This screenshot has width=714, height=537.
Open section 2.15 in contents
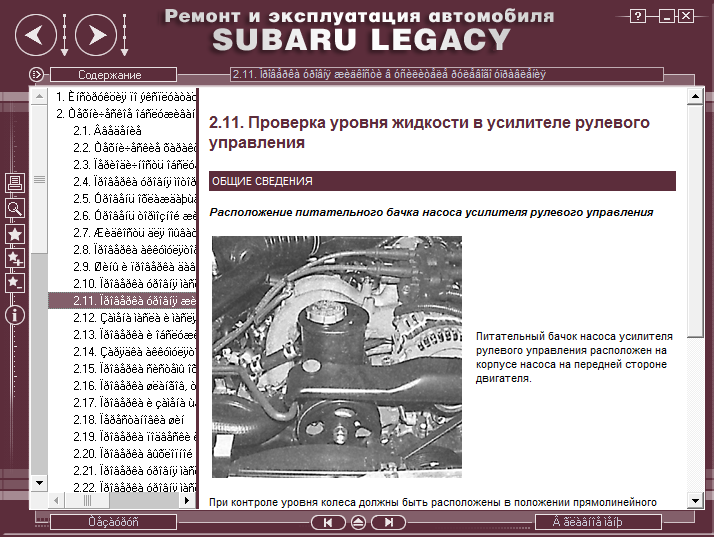[134, 368]
